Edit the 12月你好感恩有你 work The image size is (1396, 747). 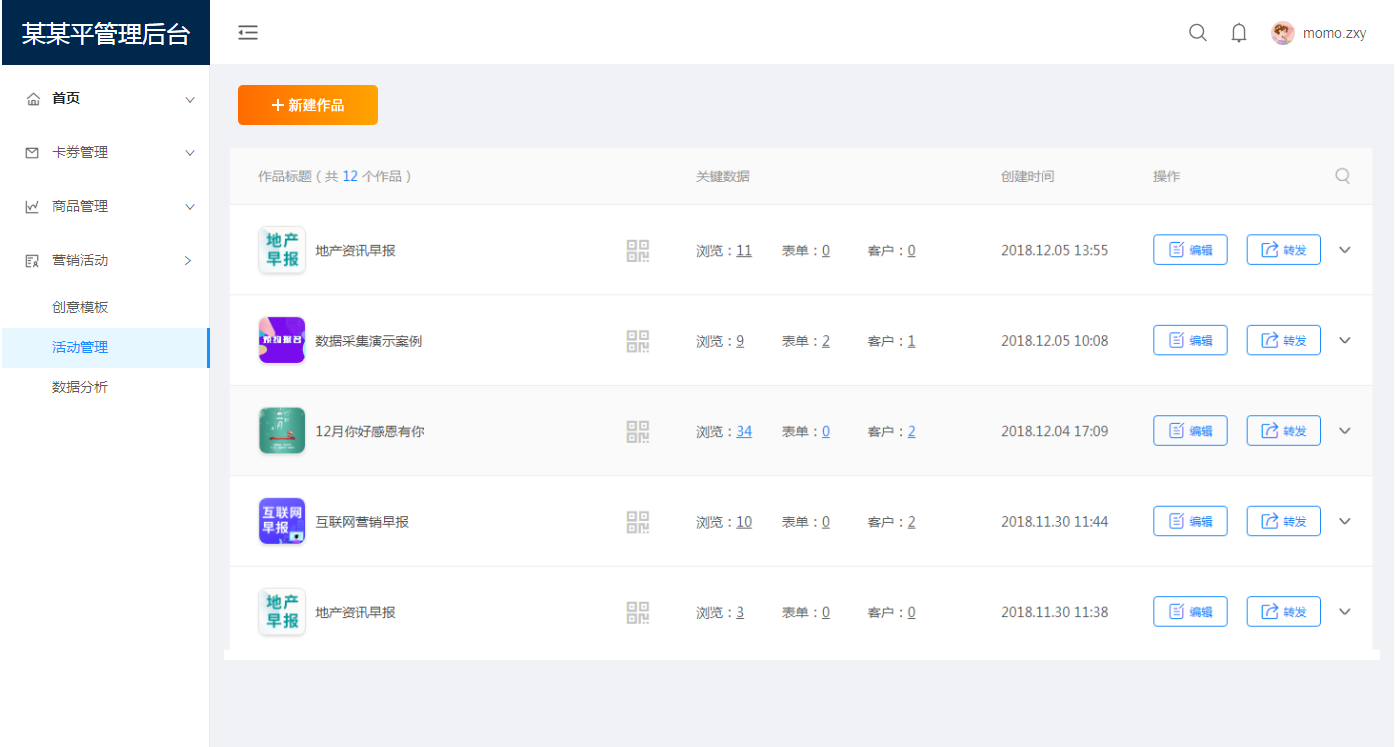point(1190,431)
